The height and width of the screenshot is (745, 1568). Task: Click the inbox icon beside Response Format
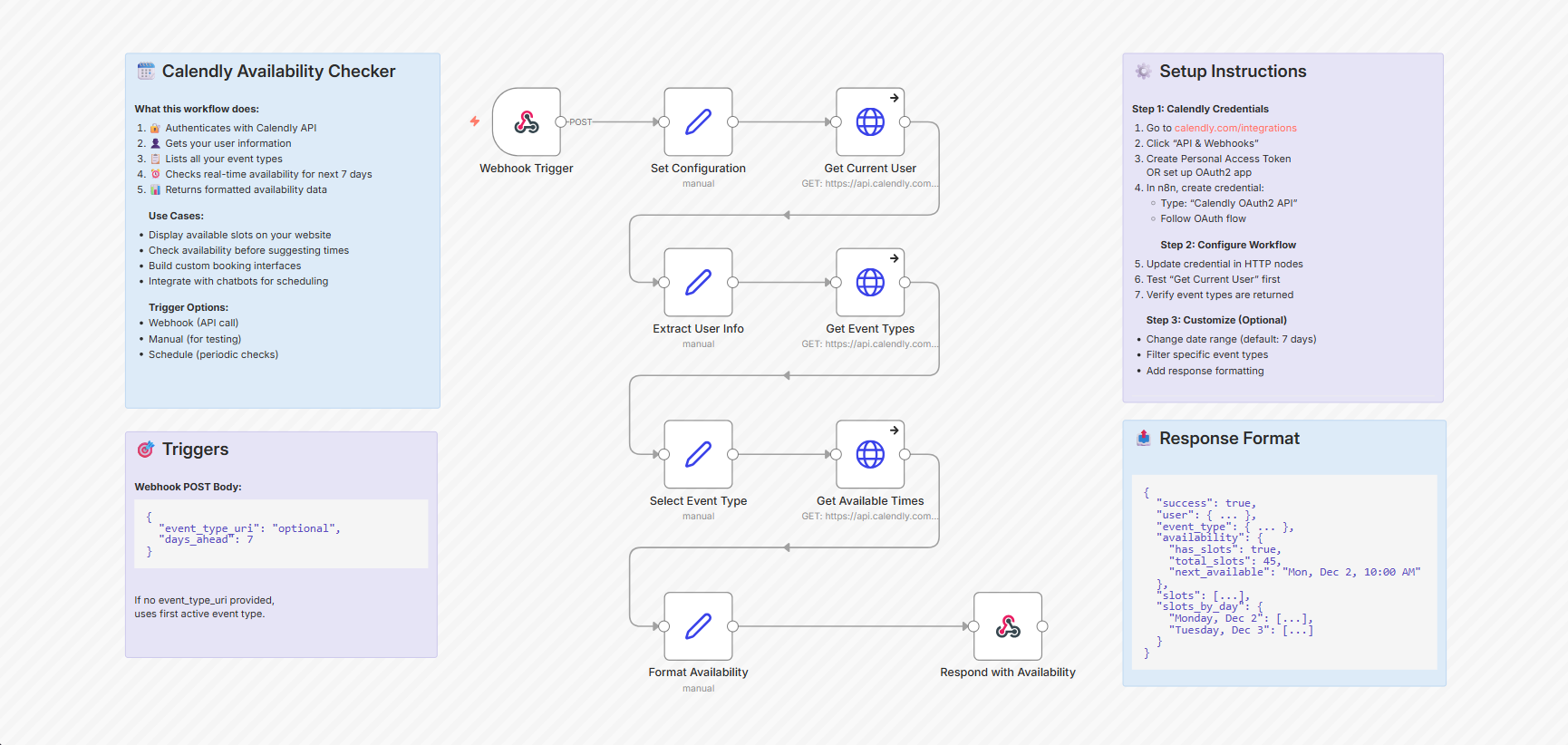pyautogui.click(x=1144, y=438)
